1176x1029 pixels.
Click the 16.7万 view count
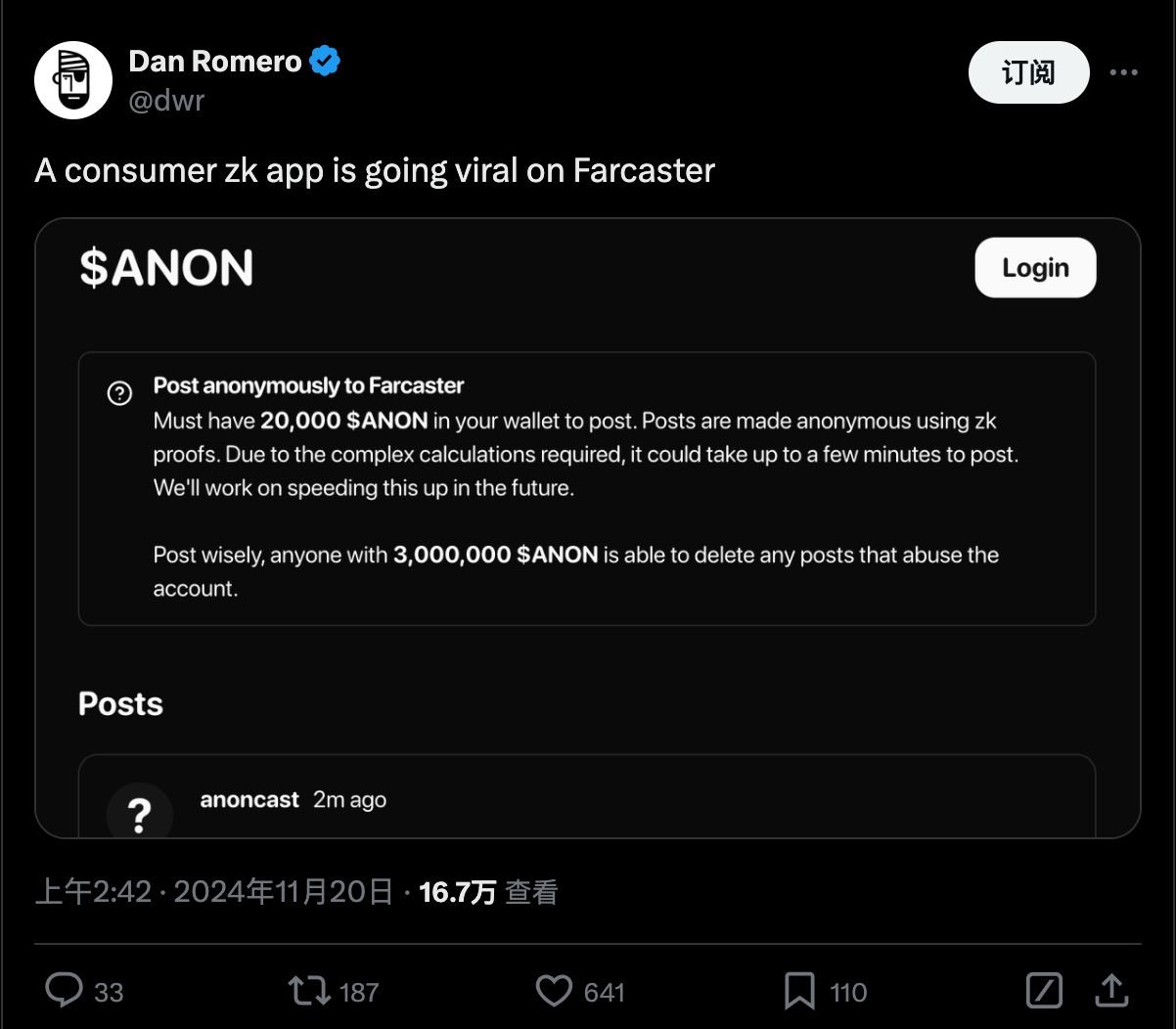pyautogui.click(x=457, y=892)
